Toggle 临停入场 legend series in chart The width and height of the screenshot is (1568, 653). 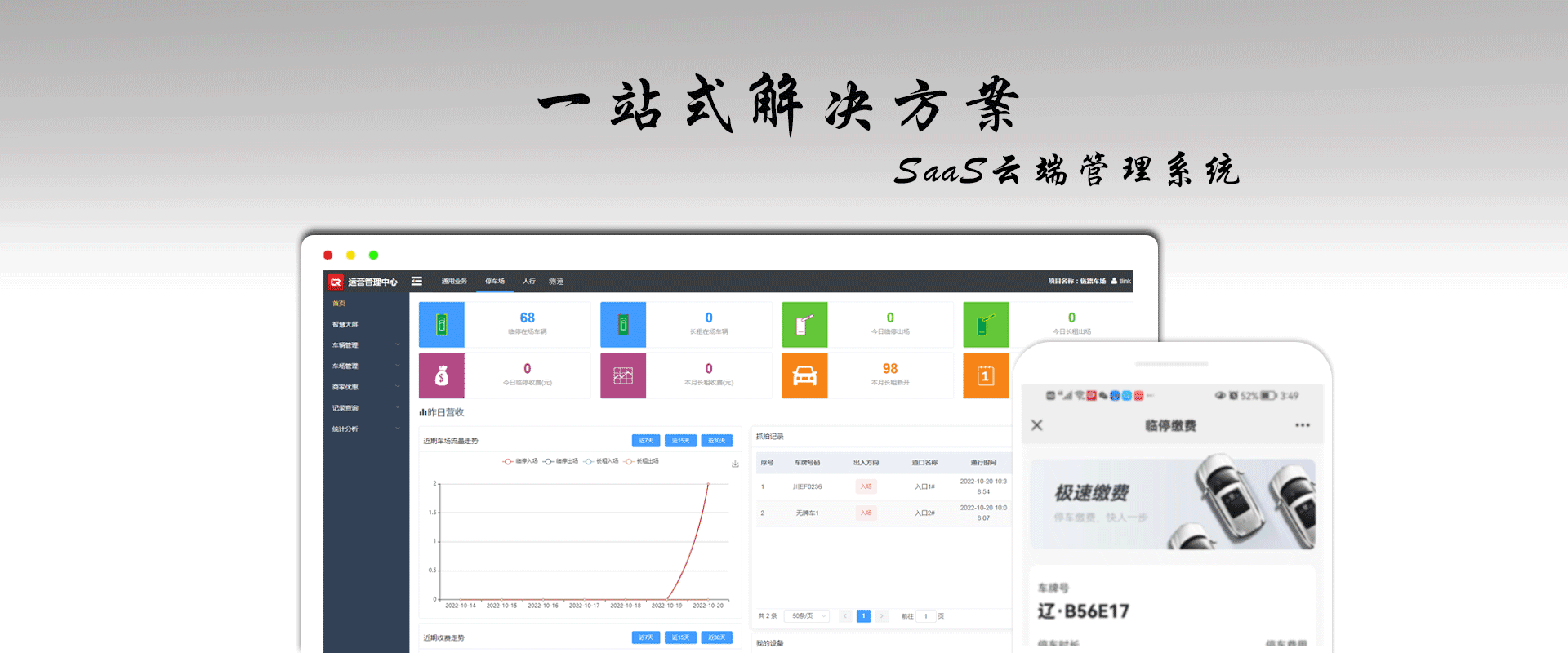click(x=520, y=461)
